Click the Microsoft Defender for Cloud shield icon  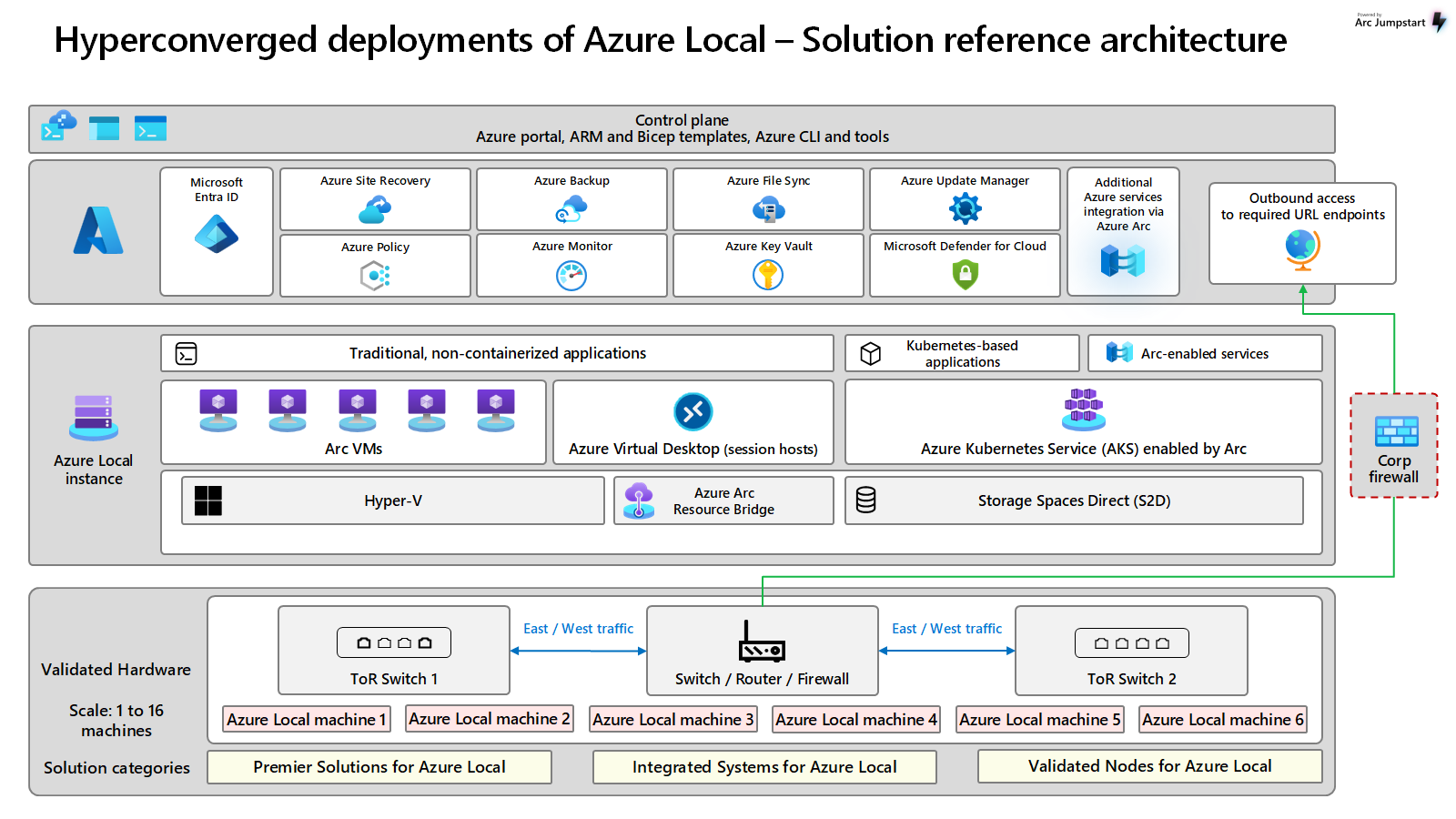(x=965, y=274)
